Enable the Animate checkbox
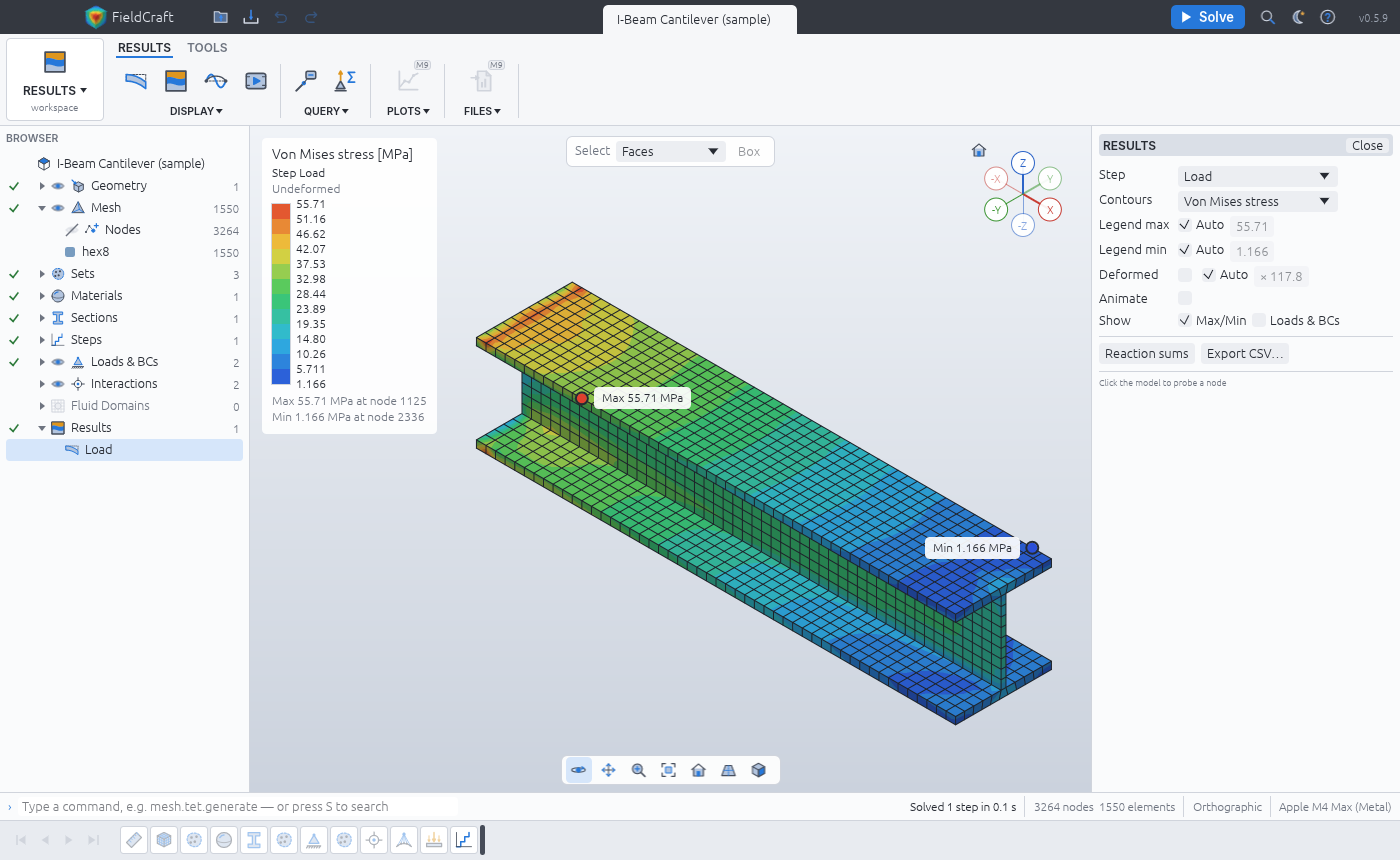Viewport: 1400px width, 860px height. [x=1185, y=298]
